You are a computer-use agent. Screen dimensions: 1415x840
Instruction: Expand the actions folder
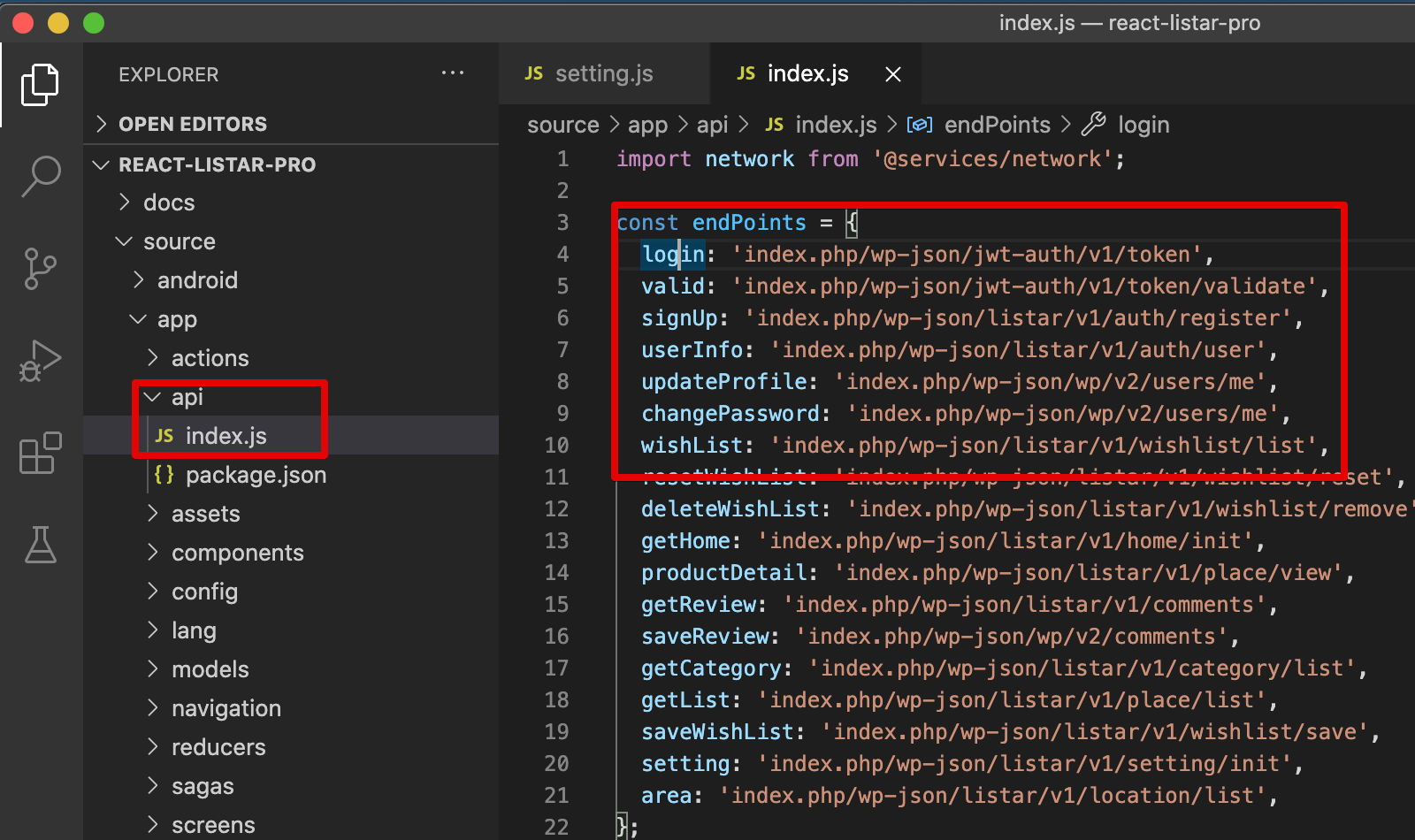coord(291,358)
